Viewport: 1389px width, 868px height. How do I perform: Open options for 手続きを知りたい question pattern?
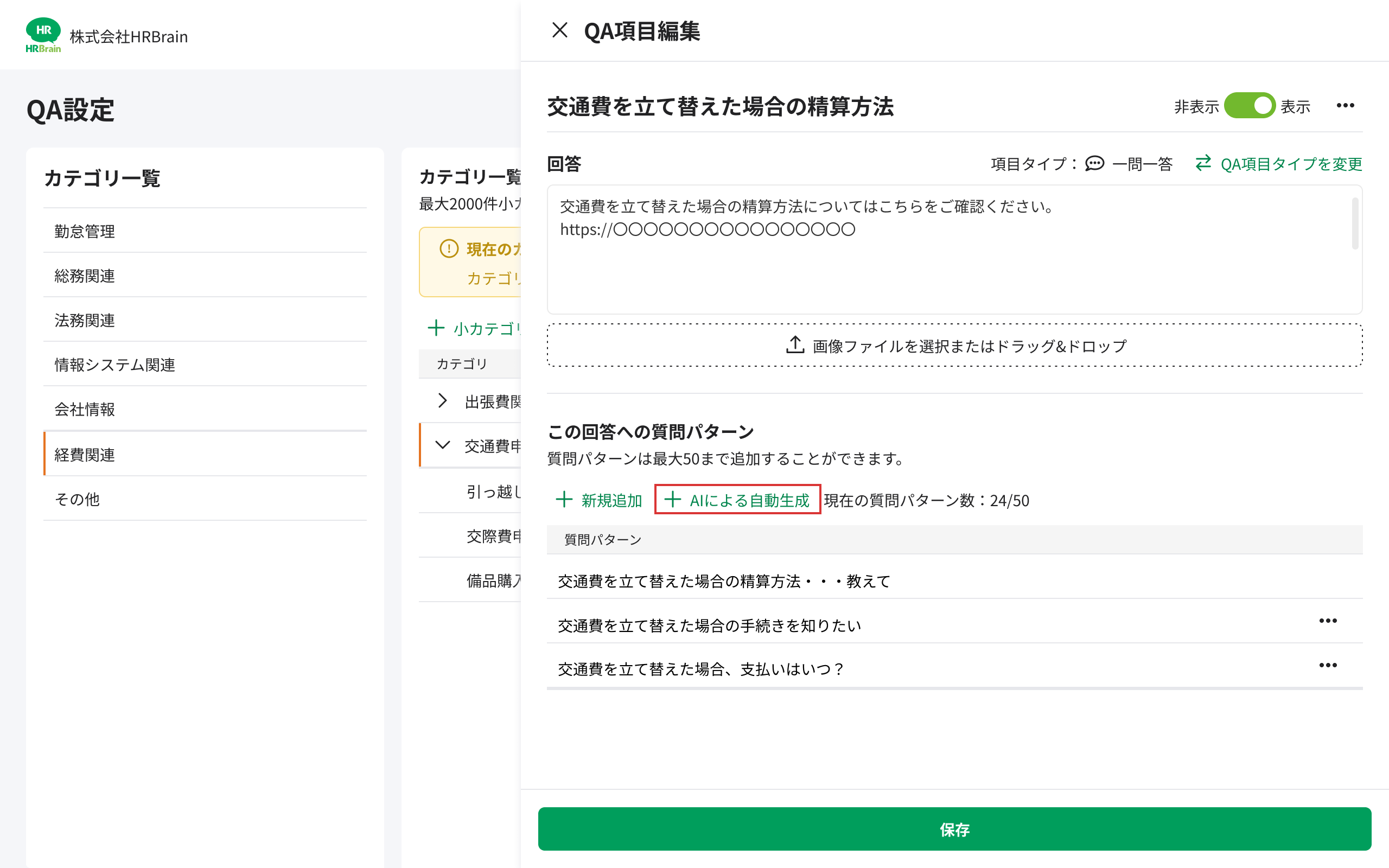coord(1328,621)
